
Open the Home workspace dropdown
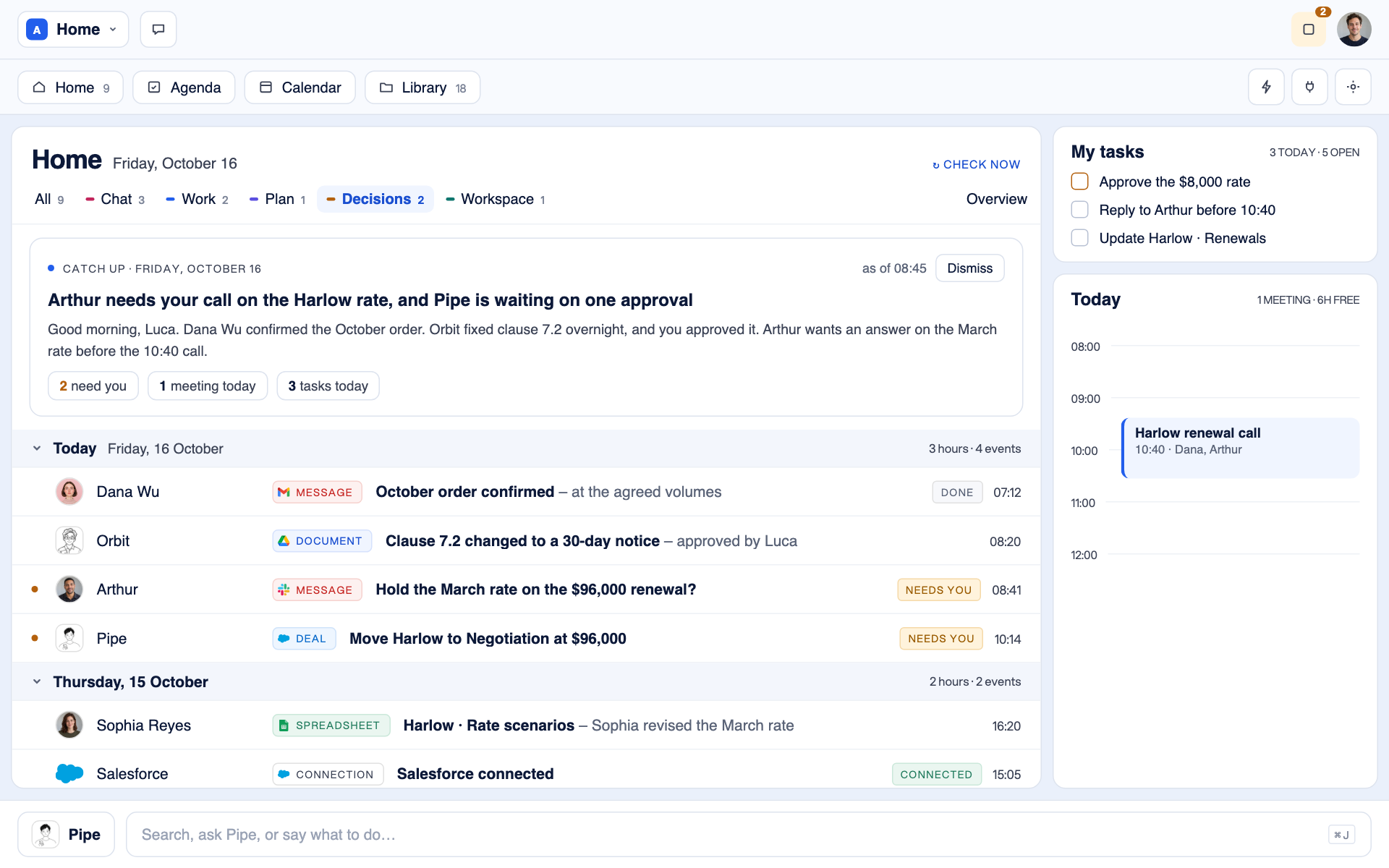point(73,30)
